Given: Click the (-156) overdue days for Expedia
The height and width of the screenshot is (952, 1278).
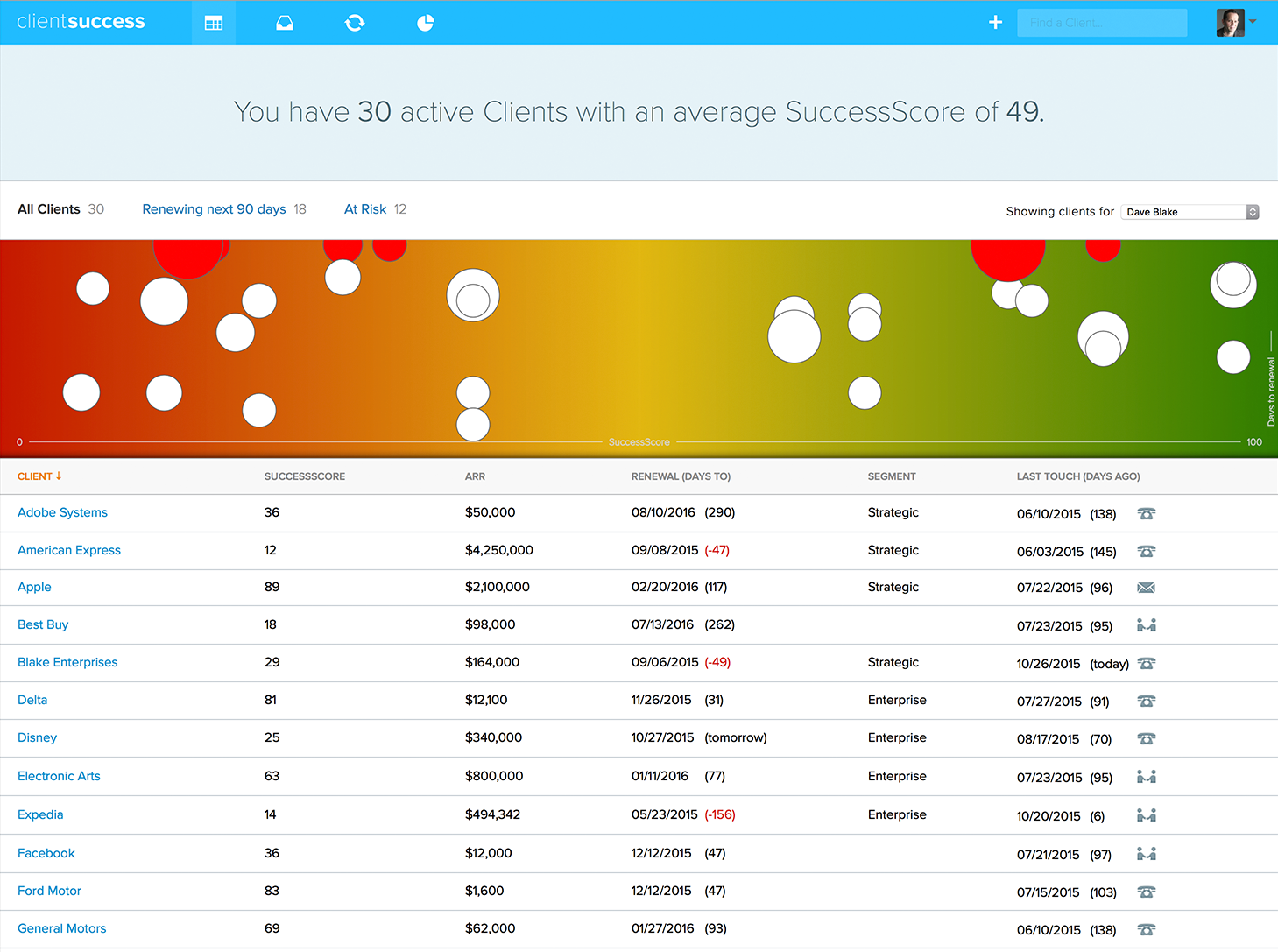Looking at the screenshot, I should click(x=720, y=814).
